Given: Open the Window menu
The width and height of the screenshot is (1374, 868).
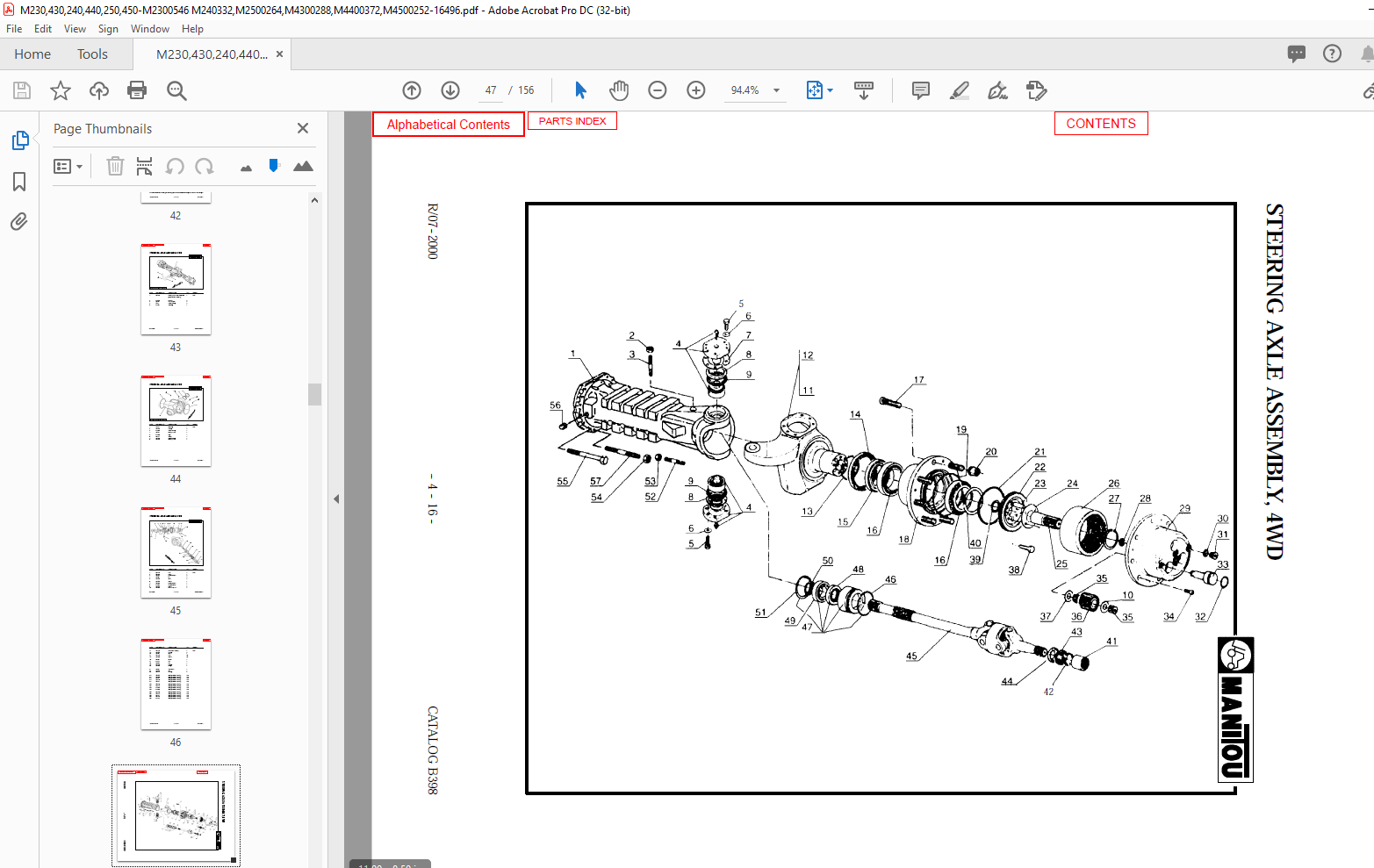Looking at the screenshot, I should tap(150, 29).
